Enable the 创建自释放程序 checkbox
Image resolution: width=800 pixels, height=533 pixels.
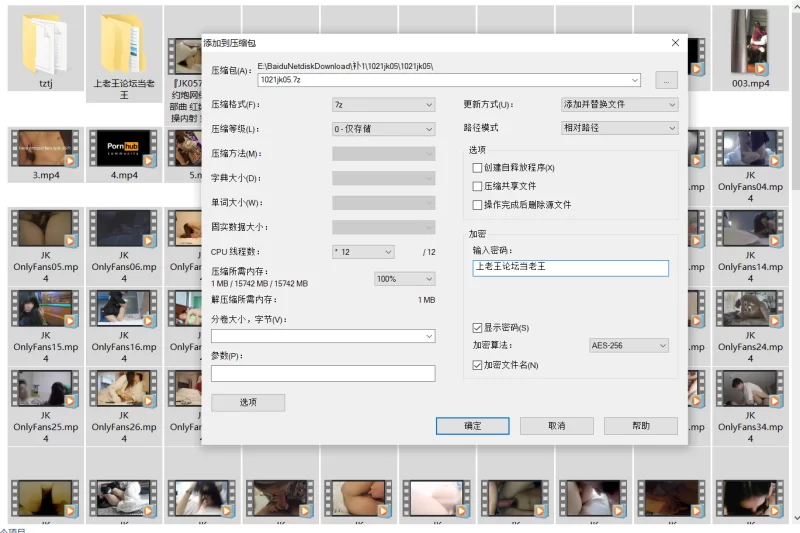pos(477,168)
